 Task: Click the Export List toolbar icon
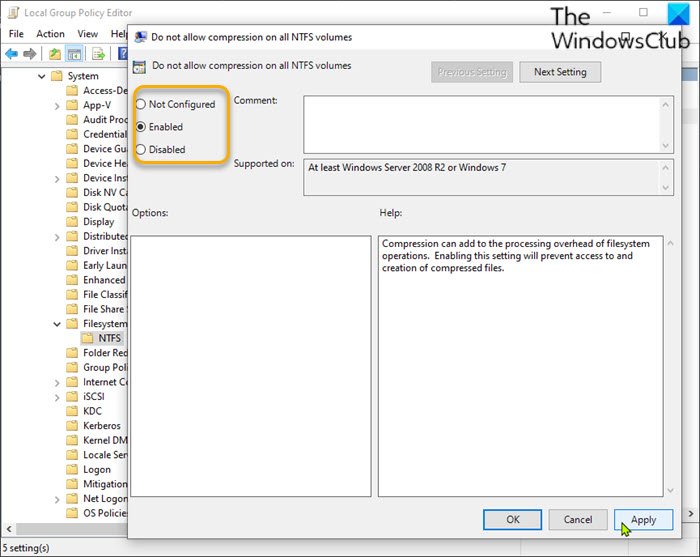[98, 54]
